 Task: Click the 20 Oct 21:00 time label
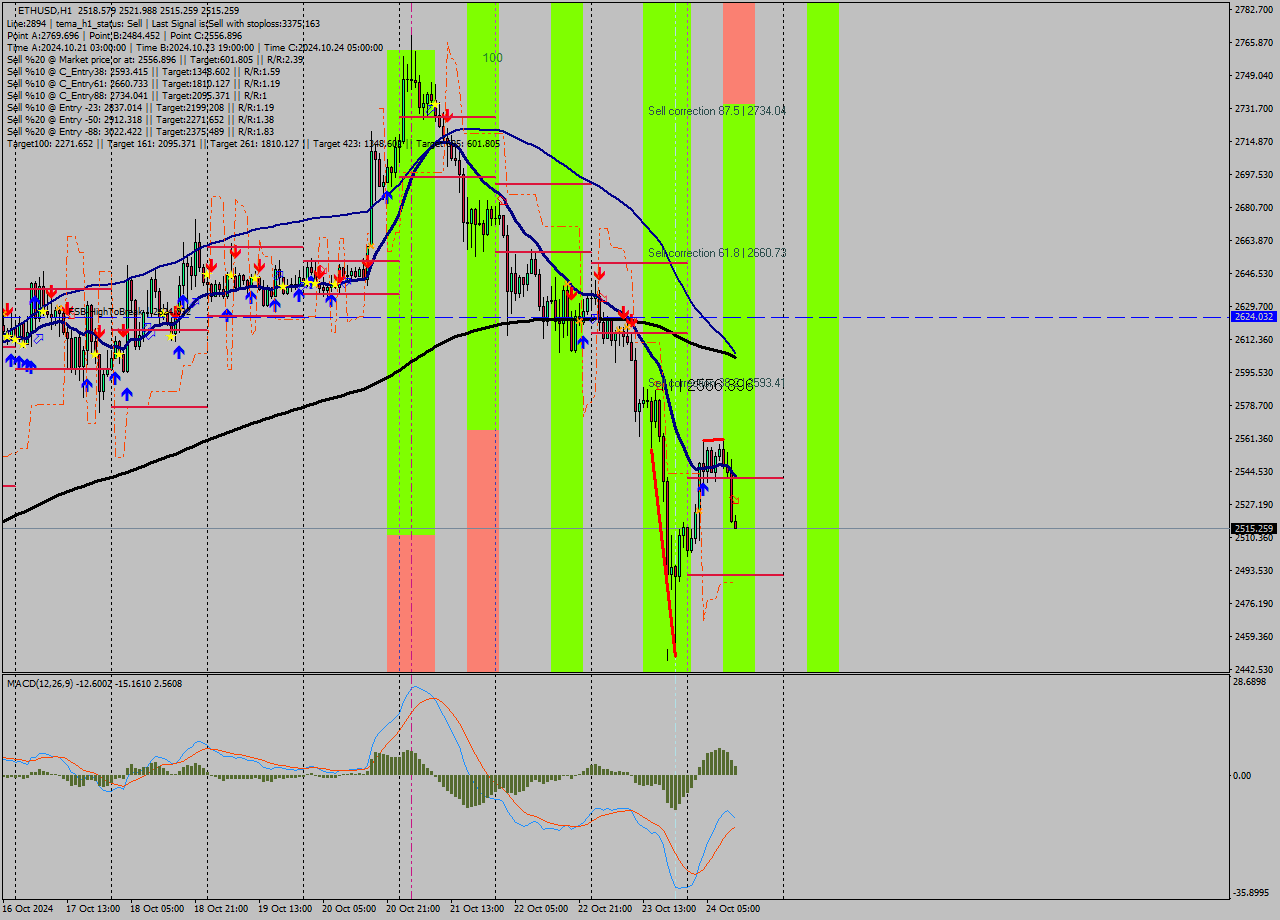click(411, 909)
